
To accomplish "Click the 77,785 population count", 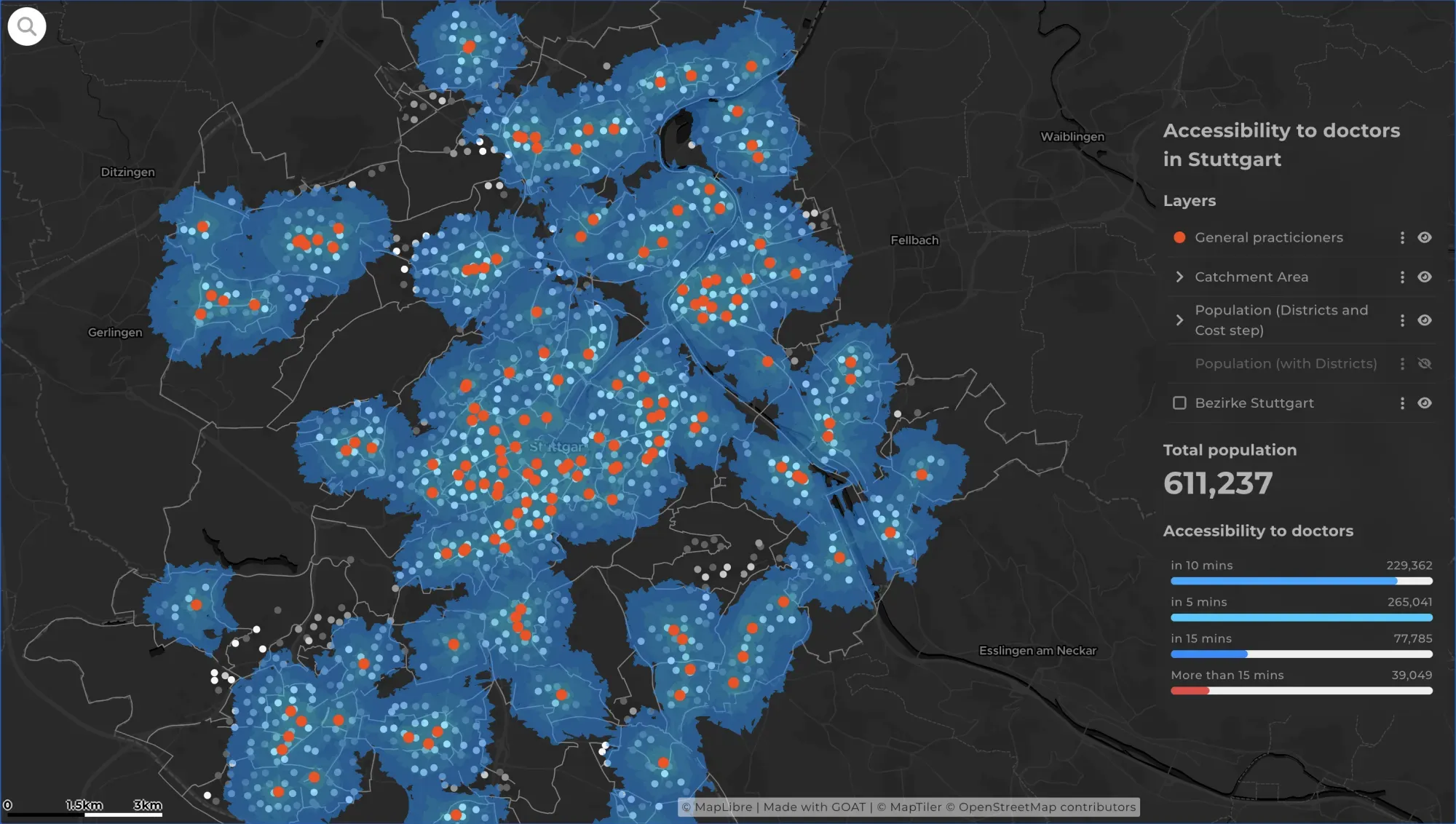I will click(x=1413, y=638).
